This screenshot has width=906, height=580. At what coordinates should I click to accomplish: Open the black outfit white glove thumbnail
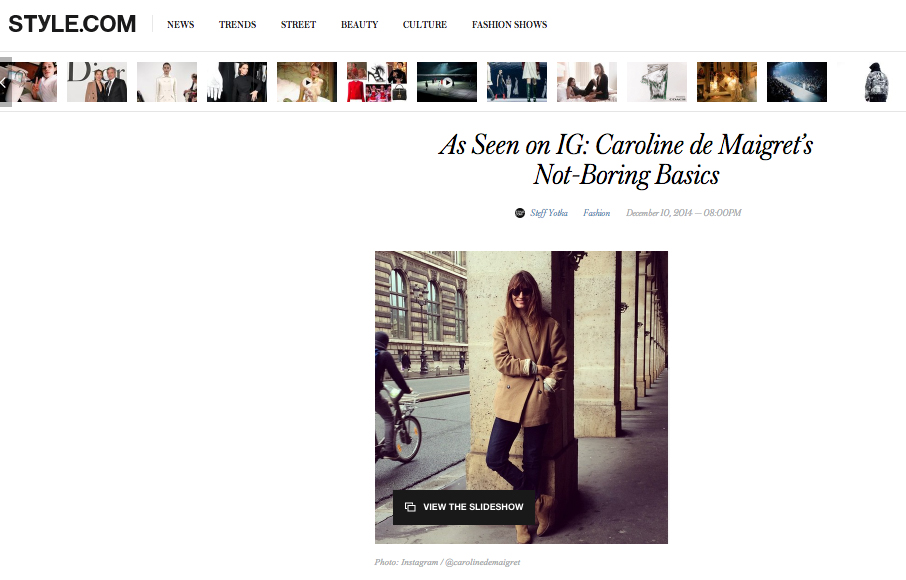click(237, 82)
